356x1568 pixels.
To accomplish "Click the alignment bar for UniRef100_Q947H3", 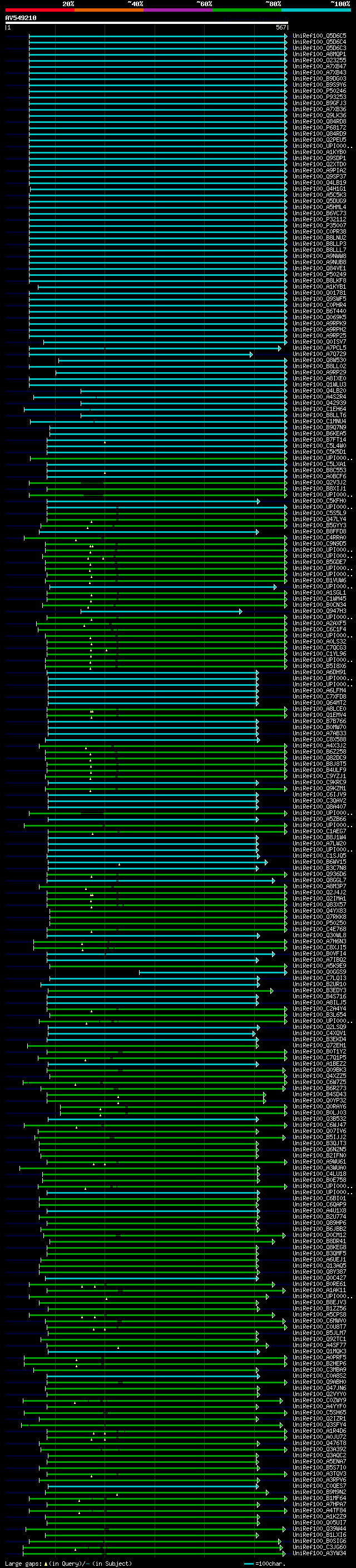I will coord(161,611).
